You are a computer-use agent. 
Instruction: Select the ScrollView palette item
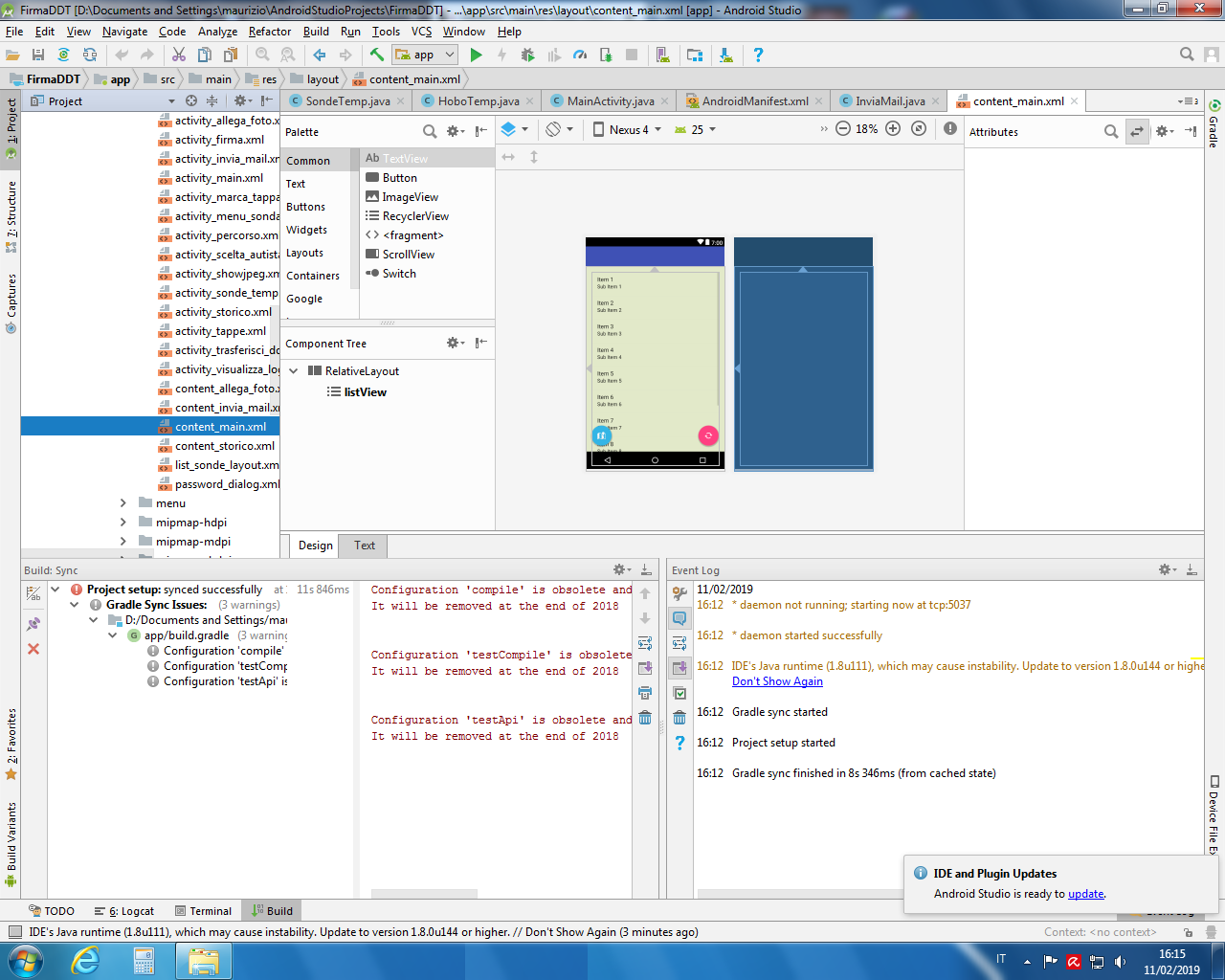click(400, 255)
